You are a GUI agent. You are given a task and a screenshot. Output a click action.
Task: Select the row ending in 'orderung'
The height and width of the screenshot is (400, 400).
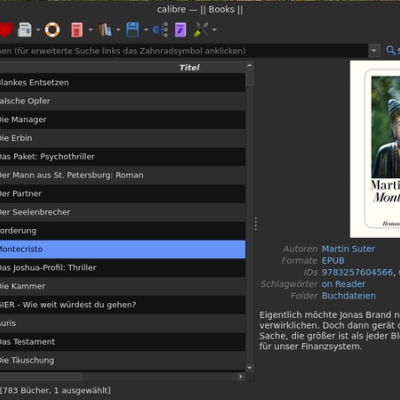[123, 231]
